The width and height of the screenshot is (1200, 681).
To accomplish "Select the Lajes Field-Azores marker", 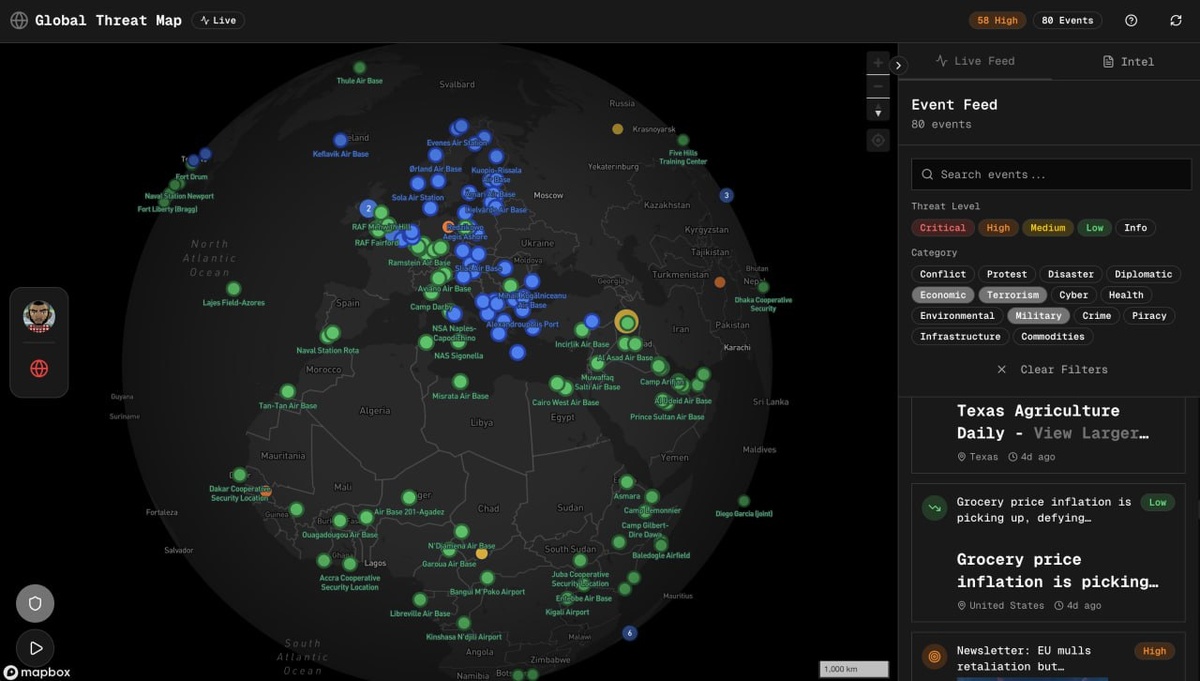I will tap(233, 289).
